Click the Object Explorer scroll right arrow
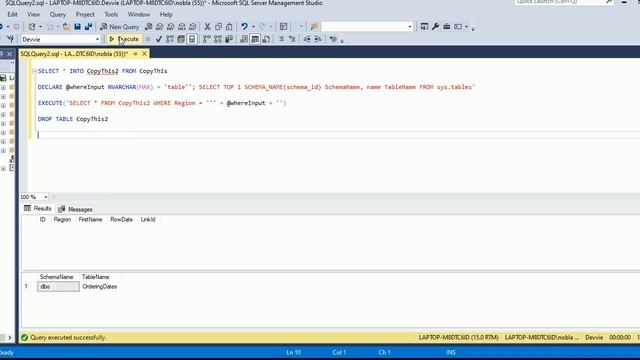Viewport: 640px width, 360px height. [10, 338]
